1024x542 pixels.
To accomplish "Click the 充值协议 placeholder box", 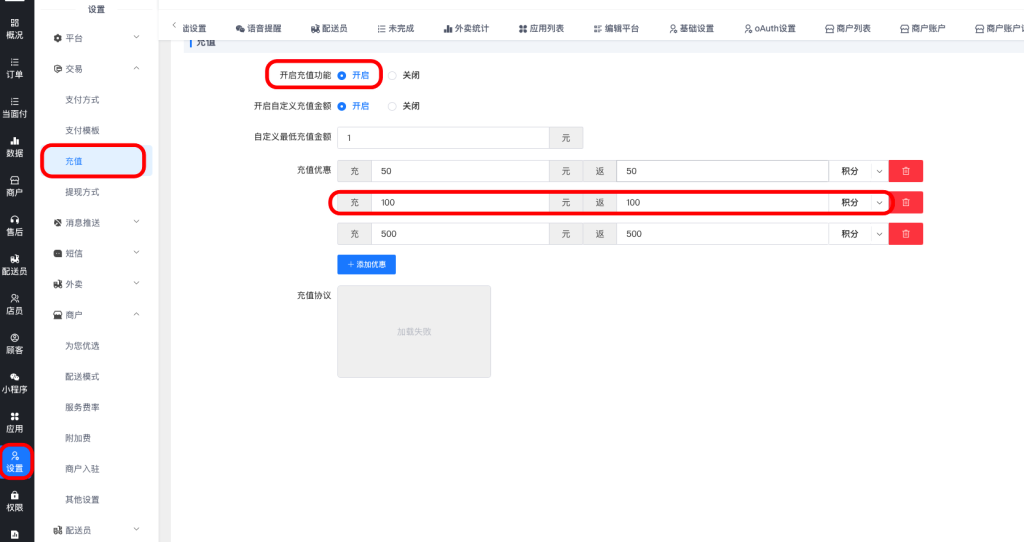I will coord(413,331).
